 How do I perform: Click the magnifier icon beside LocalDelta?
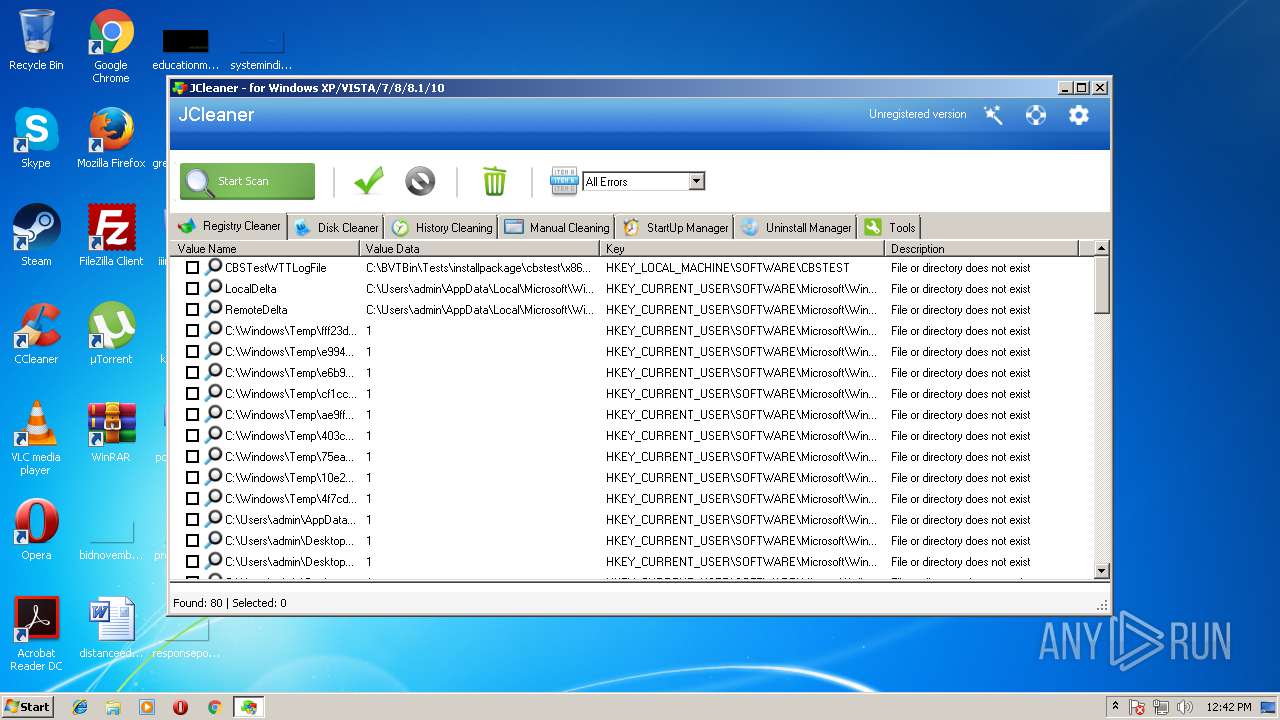click(213, 288)
